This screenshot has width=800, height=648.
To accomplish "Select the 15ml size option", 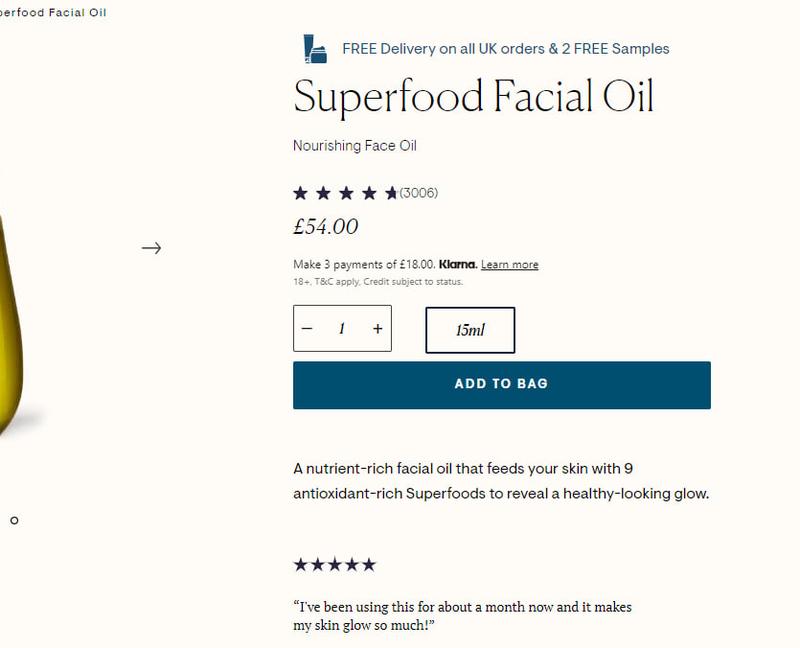I will pos(470,330).
